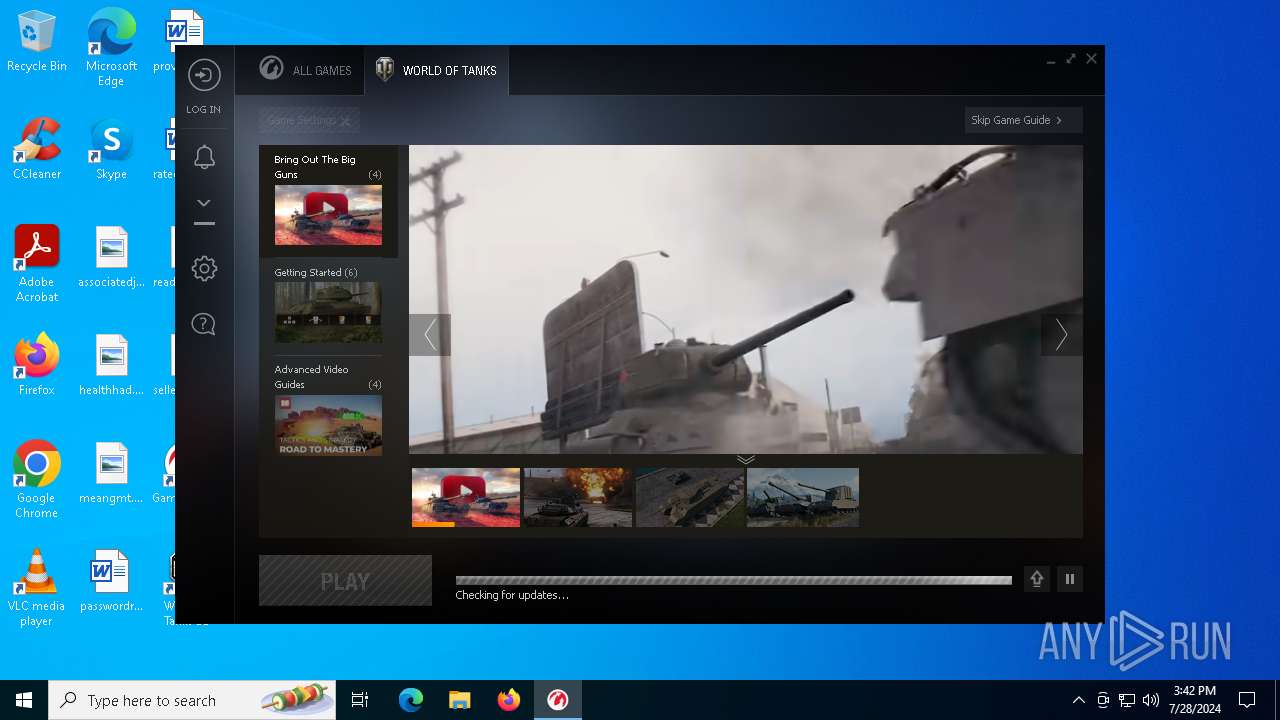Select third thumbnail in video strip
This screenshot has width=1280, height=720.
click(x=690, y=497)
